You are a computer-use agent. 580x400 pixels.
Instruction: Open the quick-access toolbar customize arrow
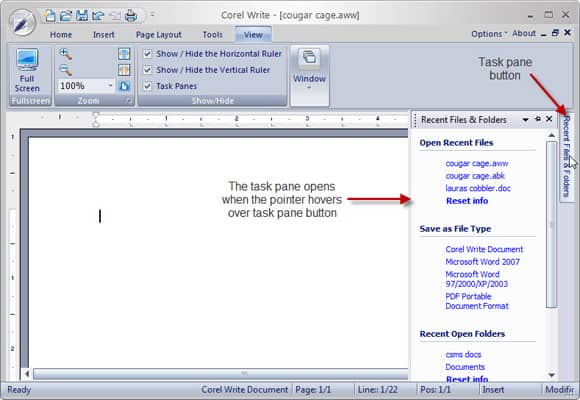(152, 15)
